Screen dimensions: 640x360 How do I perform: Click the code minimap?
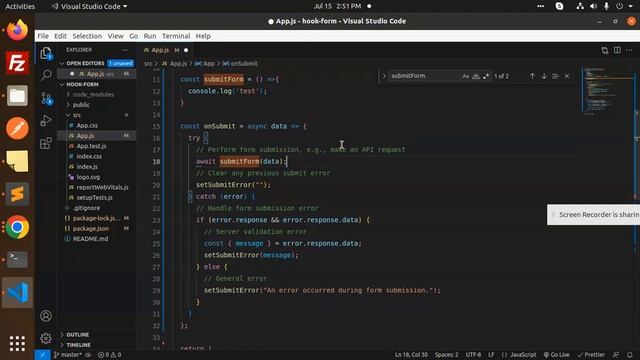tap(606, 91)
